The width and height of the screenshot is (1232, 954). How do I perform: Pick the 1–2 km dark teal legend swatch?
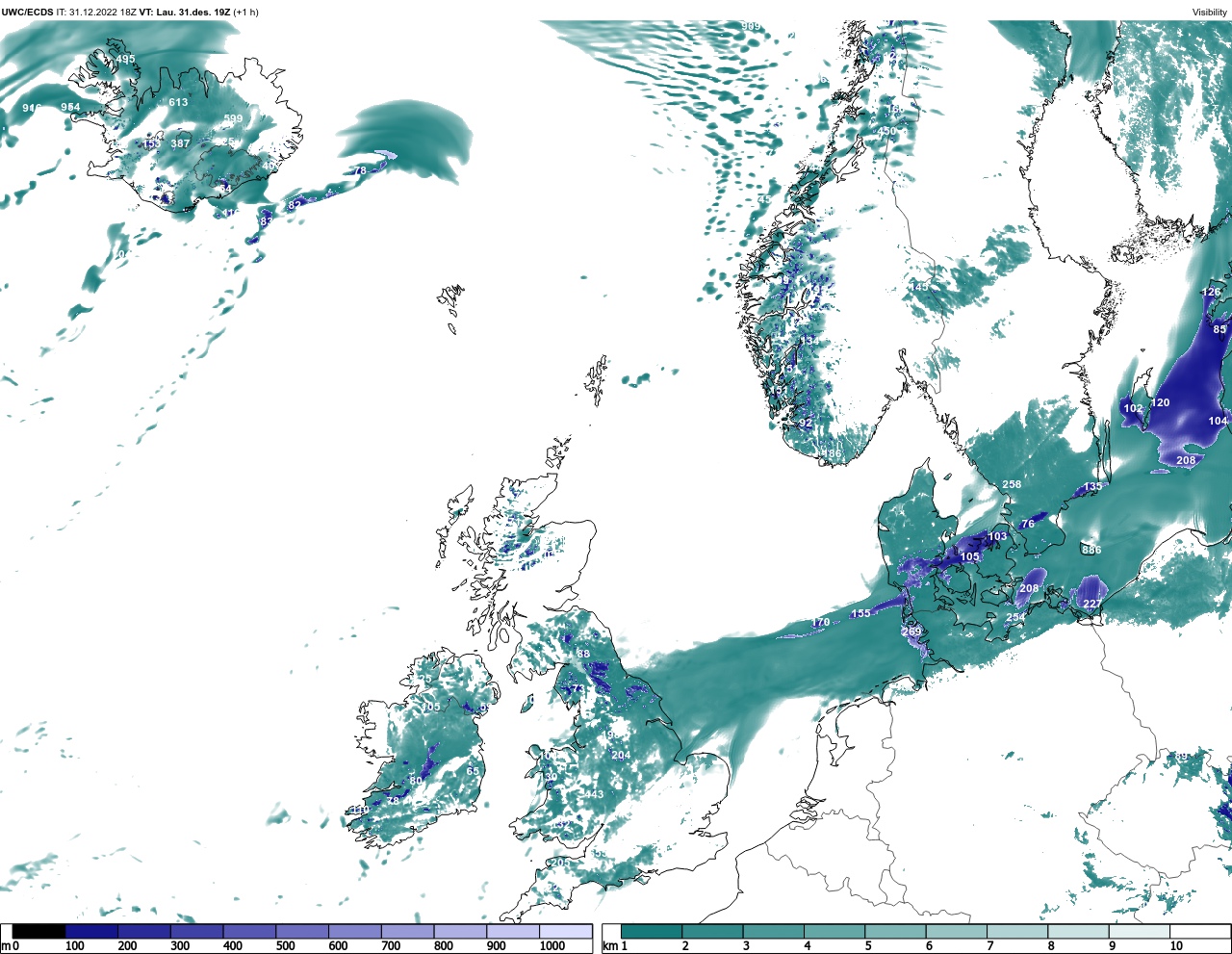[x=652, y=931]
